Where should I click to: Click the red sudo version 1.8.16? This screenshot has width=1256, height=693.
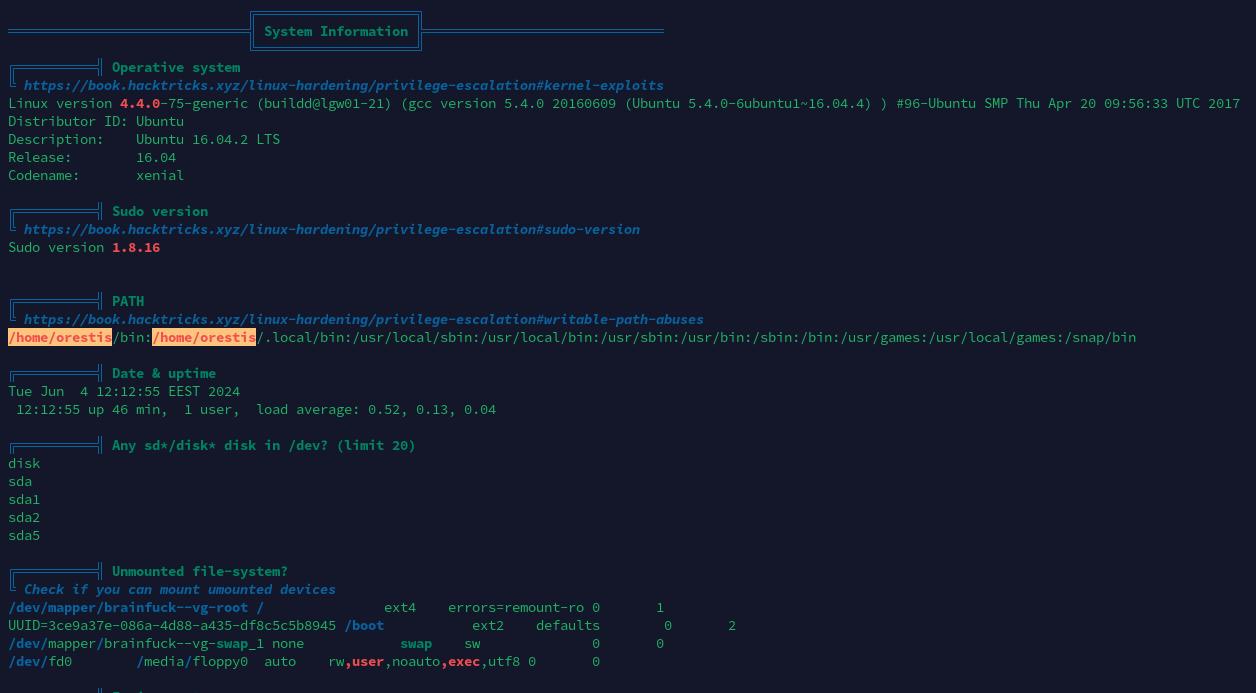click(136, 247)
